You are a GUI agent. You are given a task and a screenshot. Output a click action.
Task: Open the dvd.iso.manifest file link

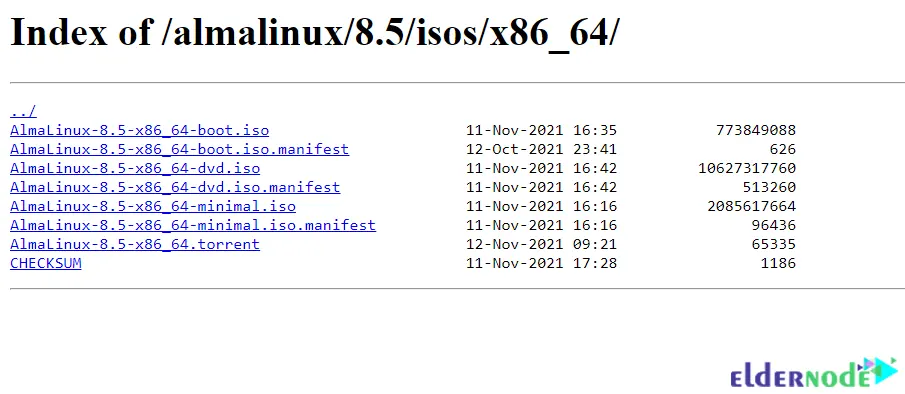coord(175,187)
